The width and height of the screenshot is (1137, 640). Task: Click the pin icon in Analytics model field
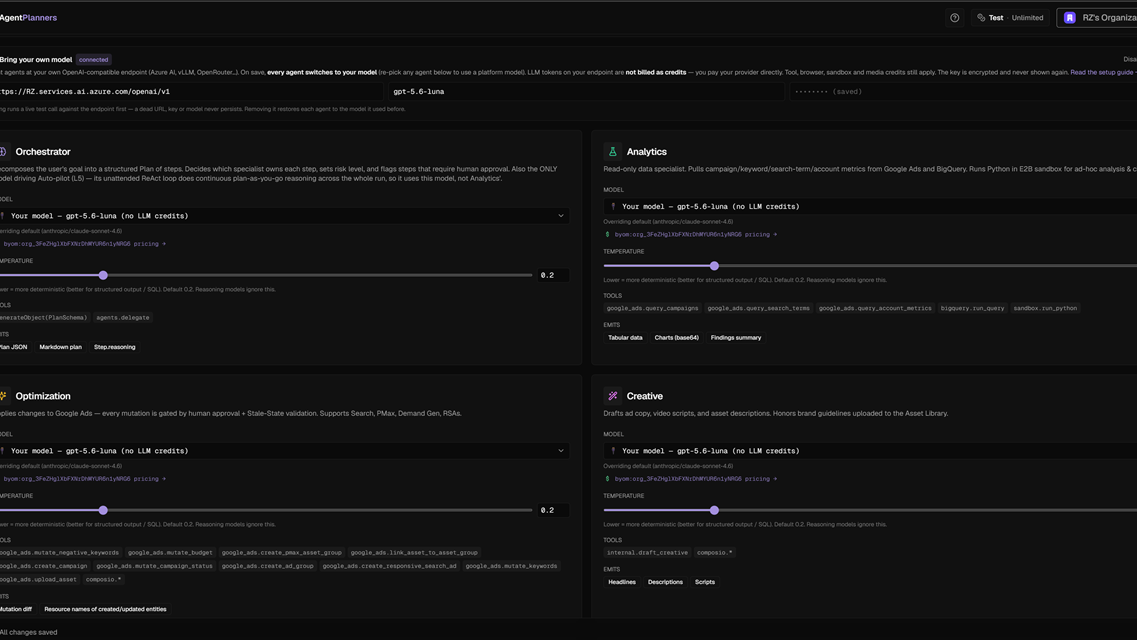coord(613,207)
